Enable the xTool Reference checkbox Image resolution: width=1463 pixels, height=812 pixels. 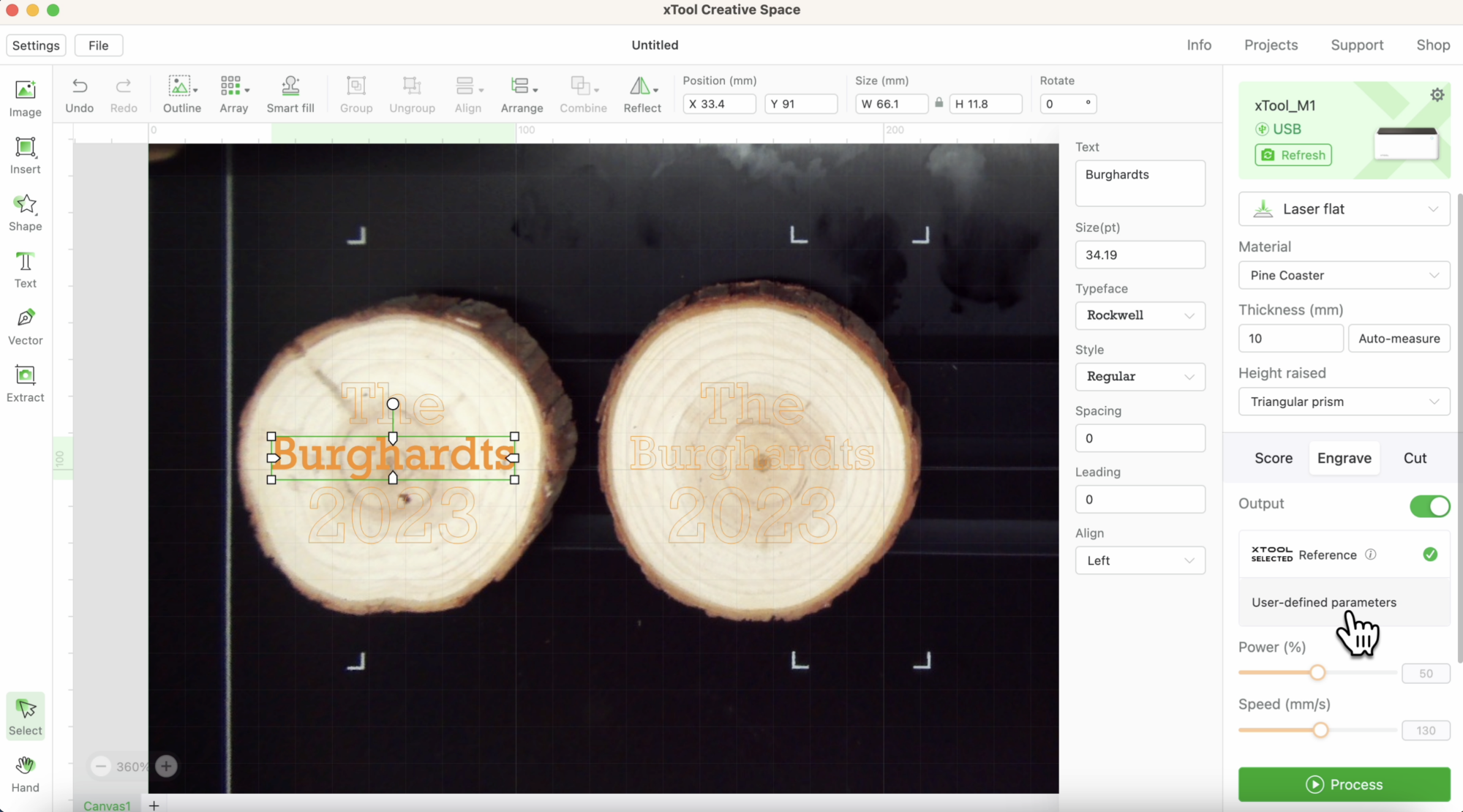coord(1431,555)
